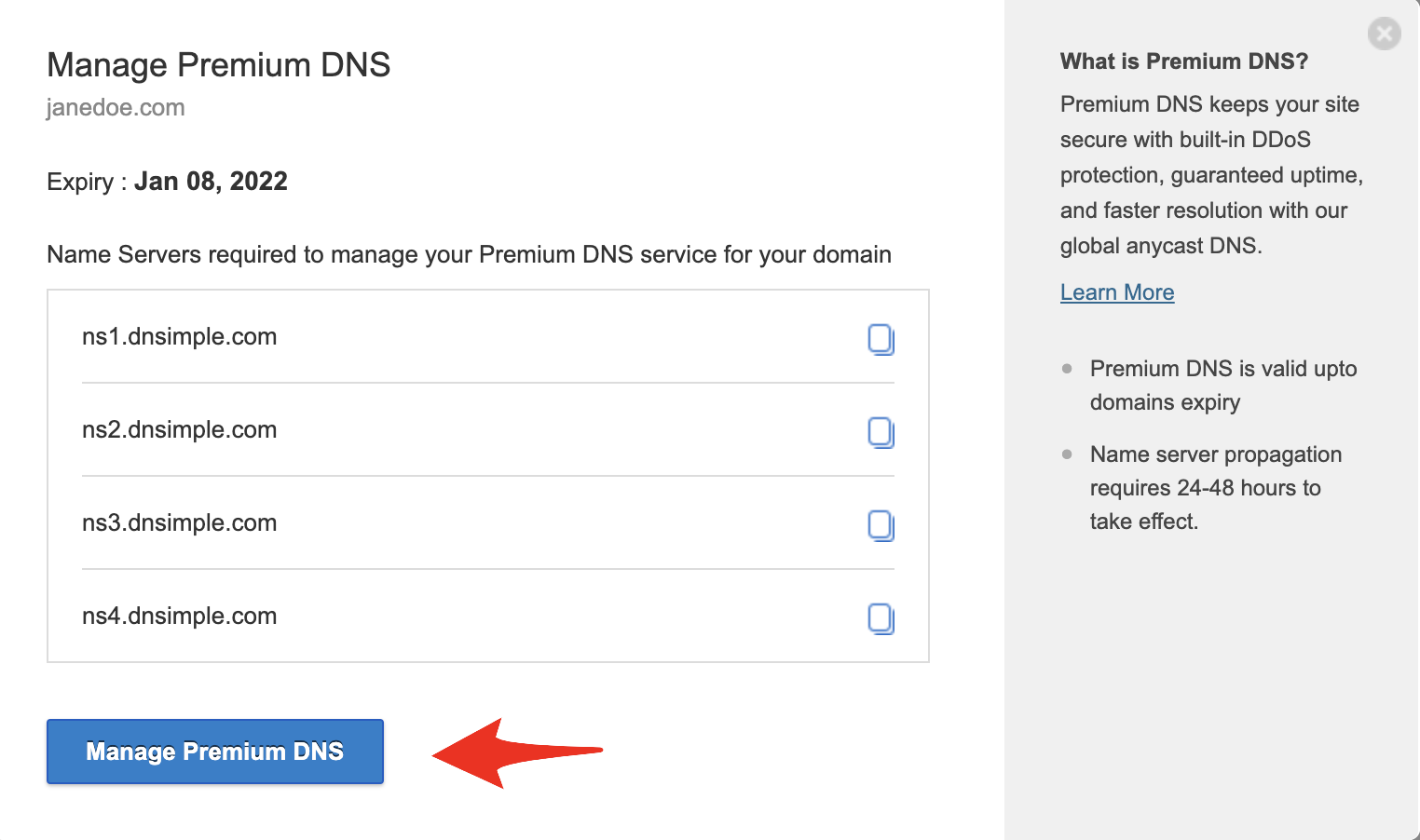Copy the ns4.dnsimple.com name server
The image size is (1420, 840).
click(x=881, y=618)
